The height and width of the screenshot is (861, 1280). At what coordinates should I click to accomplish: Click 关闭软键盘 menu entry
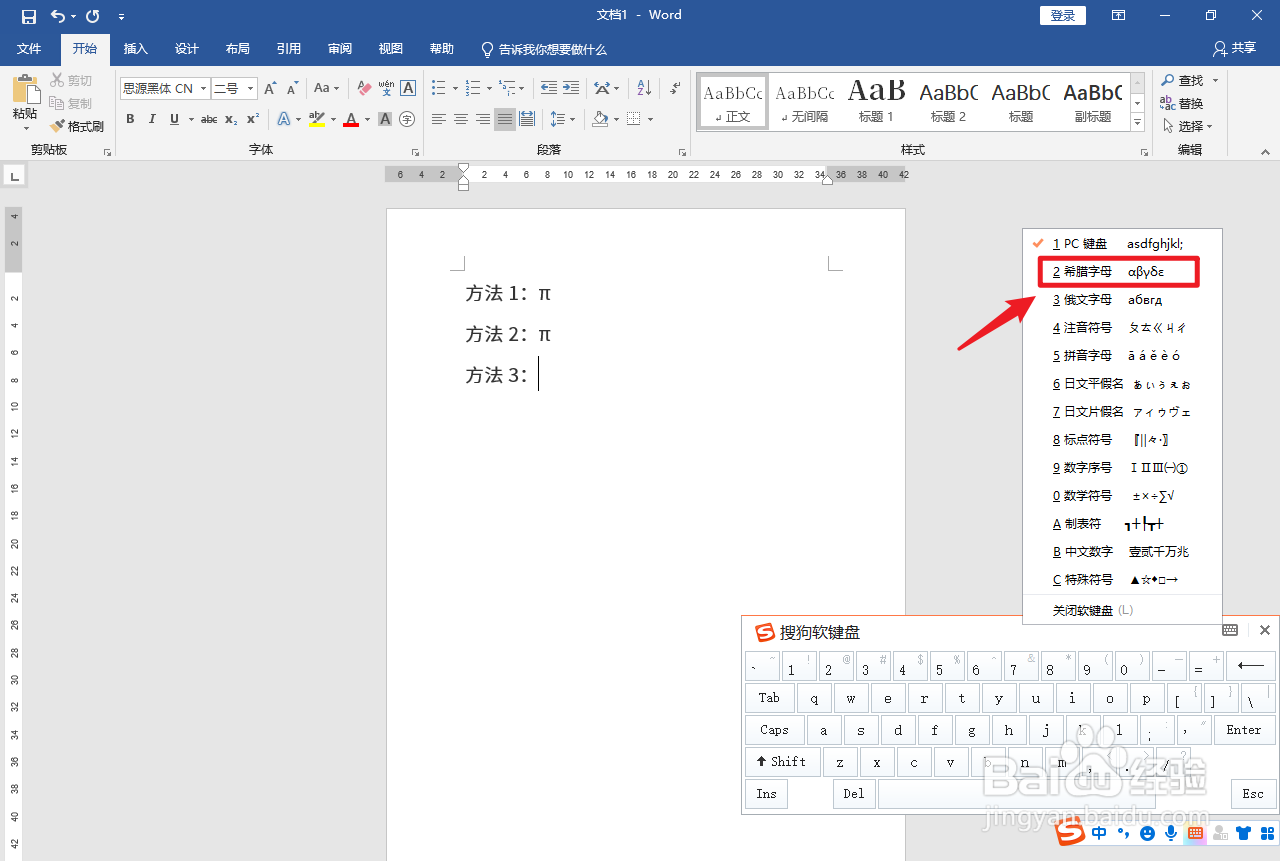click(1122, 610)
